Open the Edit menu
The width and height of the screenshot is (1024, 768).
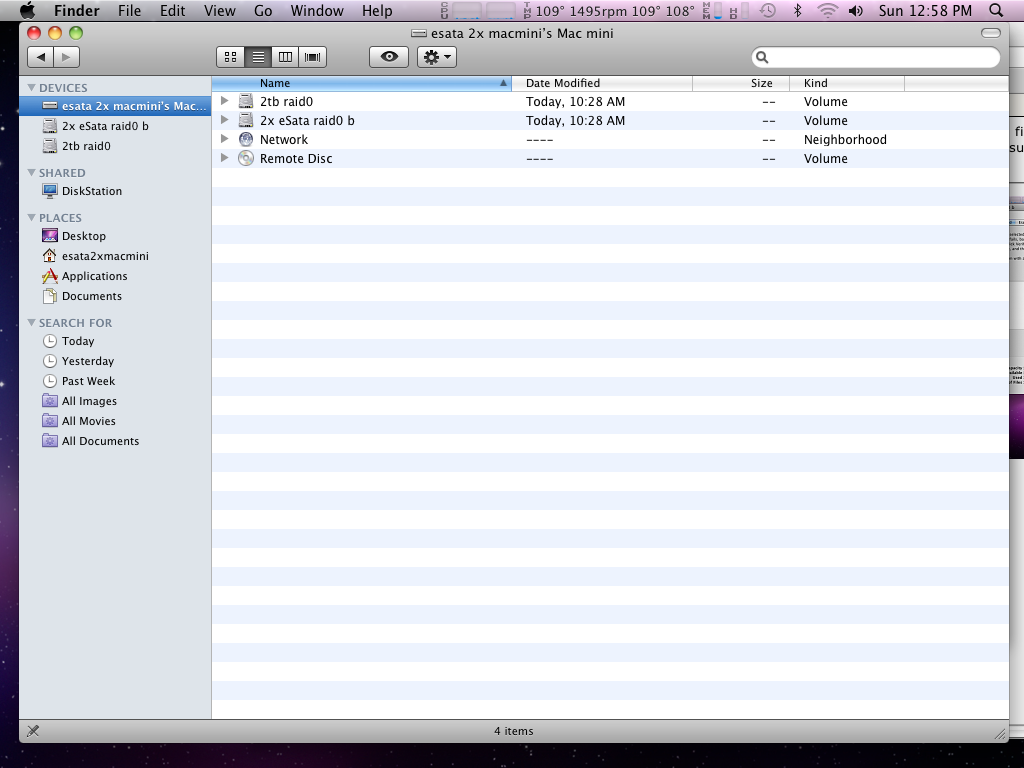pyautogui.click(x=172, y=11)
